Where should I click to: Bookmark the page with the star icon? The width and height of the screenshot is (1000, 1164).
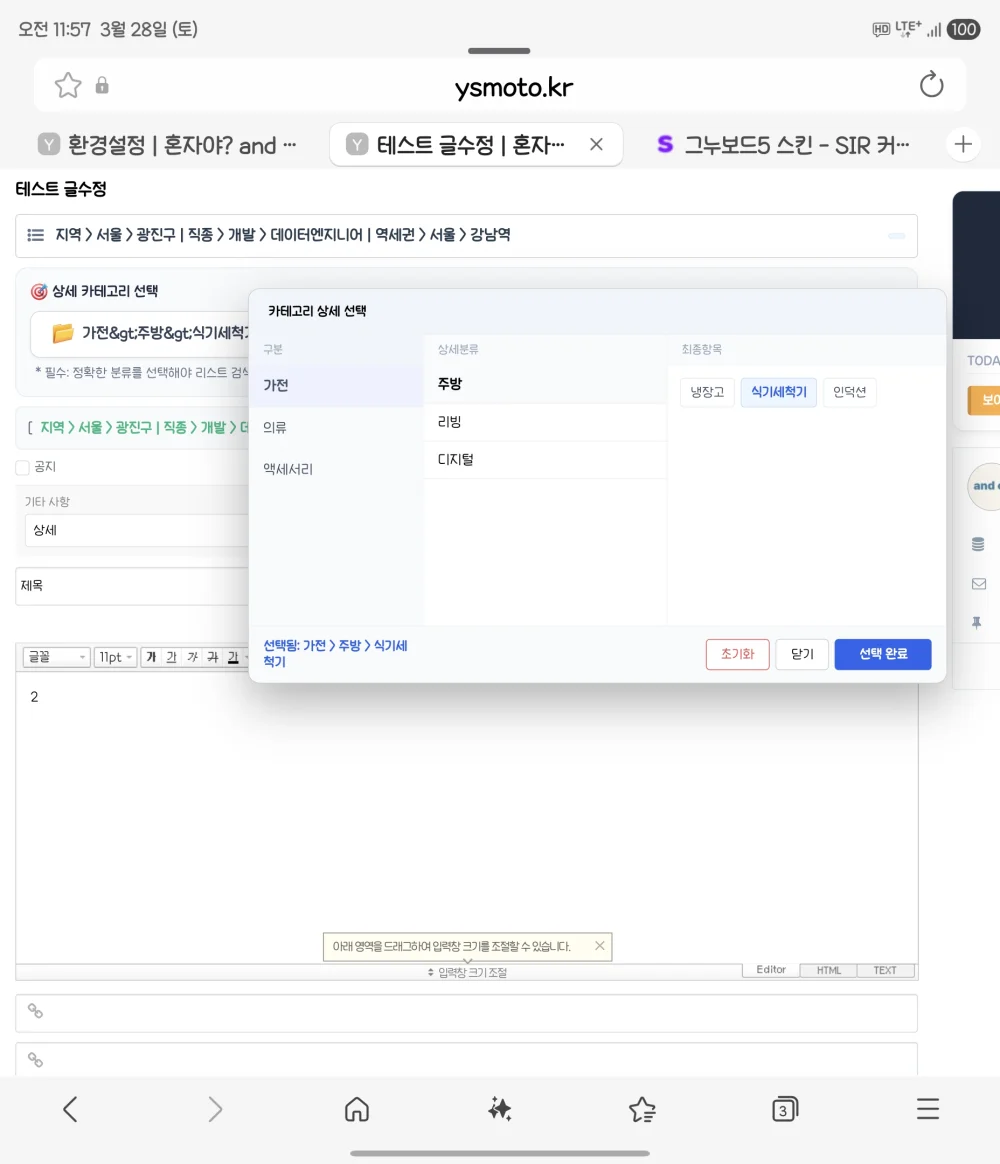click(x=68, y=85)
